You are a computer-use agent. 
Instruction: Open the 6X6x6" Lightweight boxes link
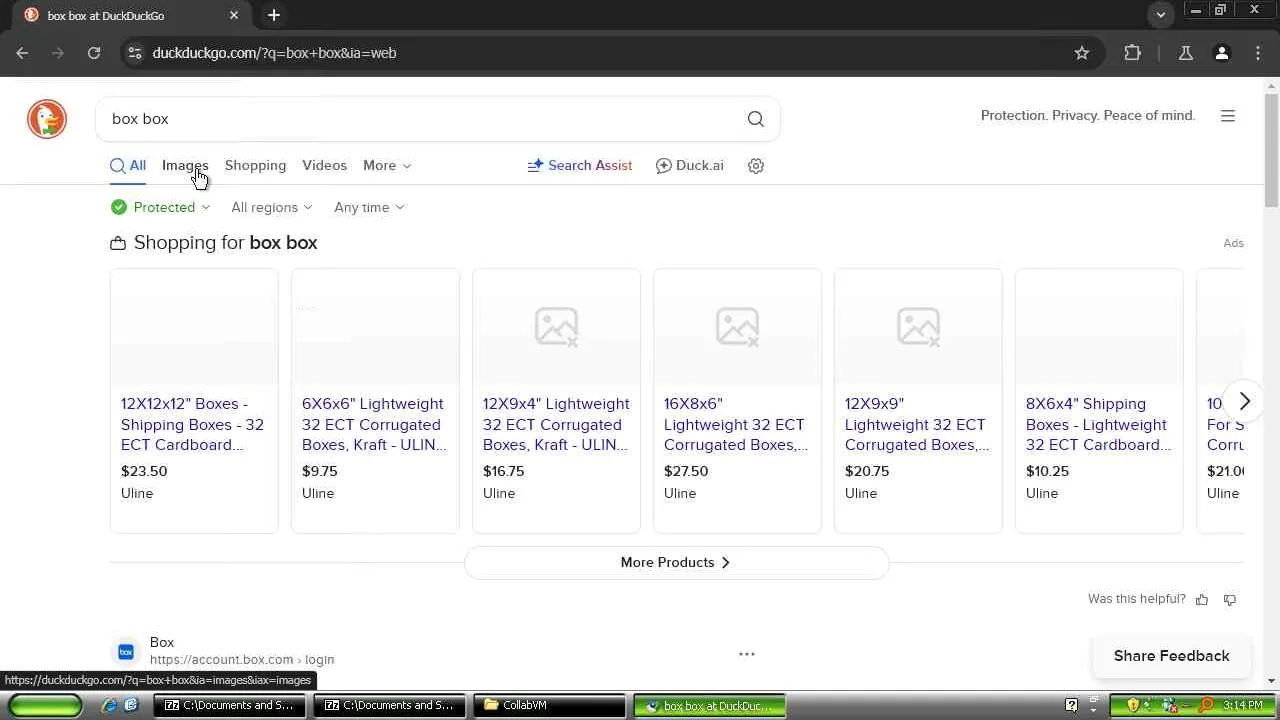(x=374, y=424)
